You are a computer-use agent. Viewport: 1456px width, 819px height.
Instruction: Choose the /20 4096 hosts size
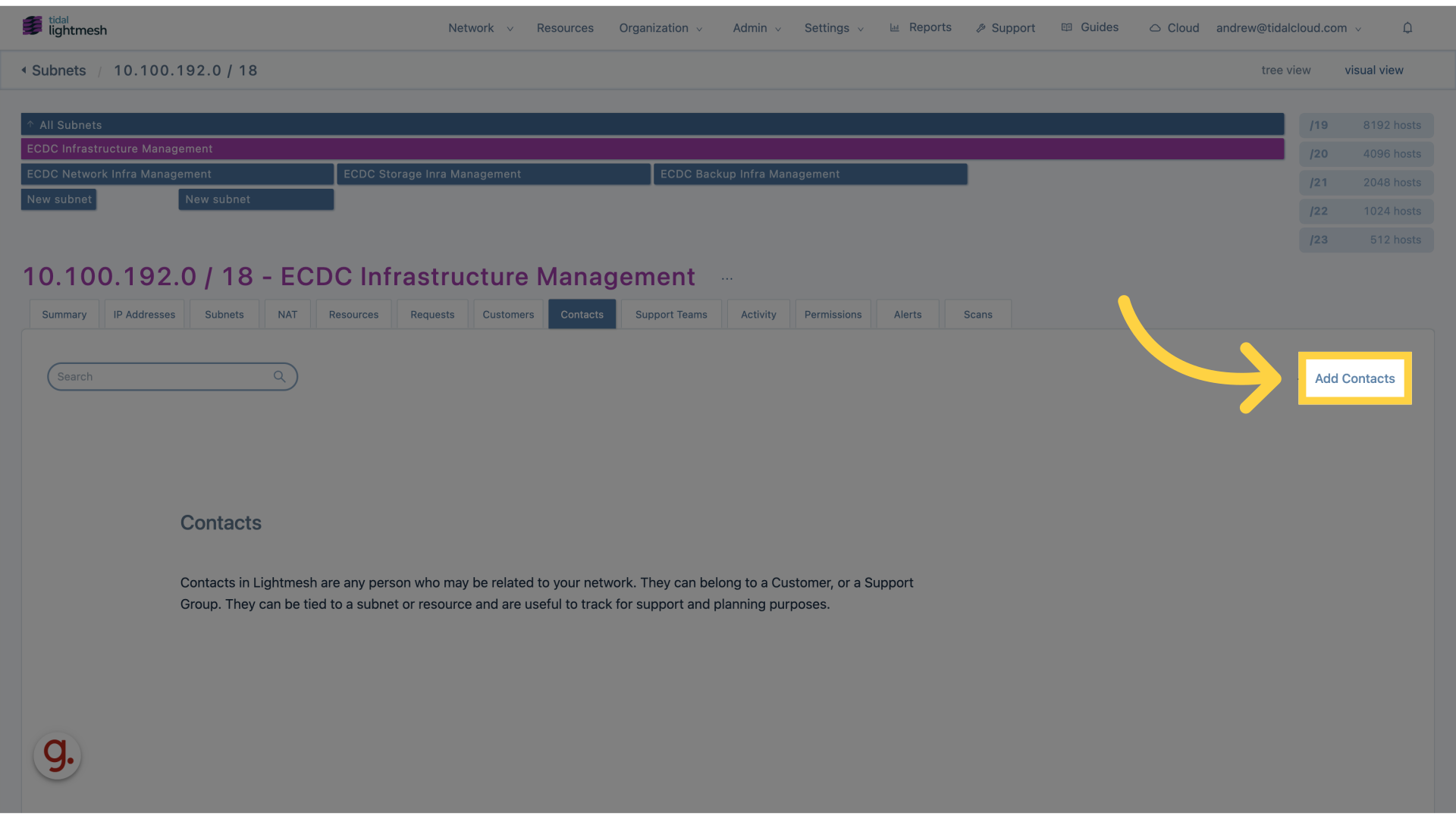click(1366, 154)
